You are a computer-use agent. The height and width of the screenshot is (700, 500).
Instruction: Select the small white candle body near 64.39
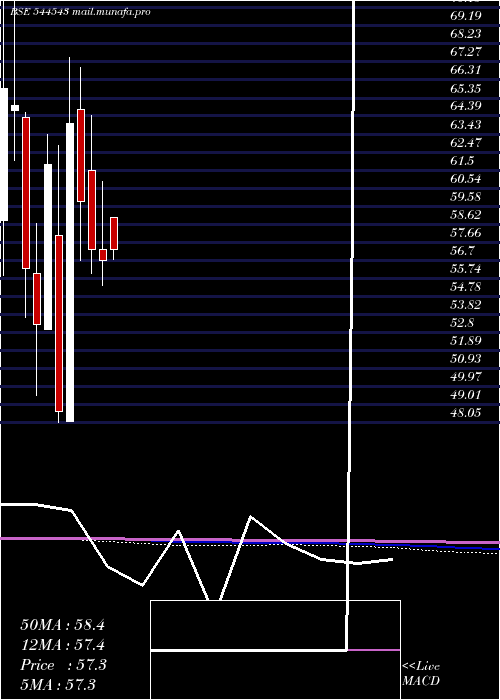(15, 108)
